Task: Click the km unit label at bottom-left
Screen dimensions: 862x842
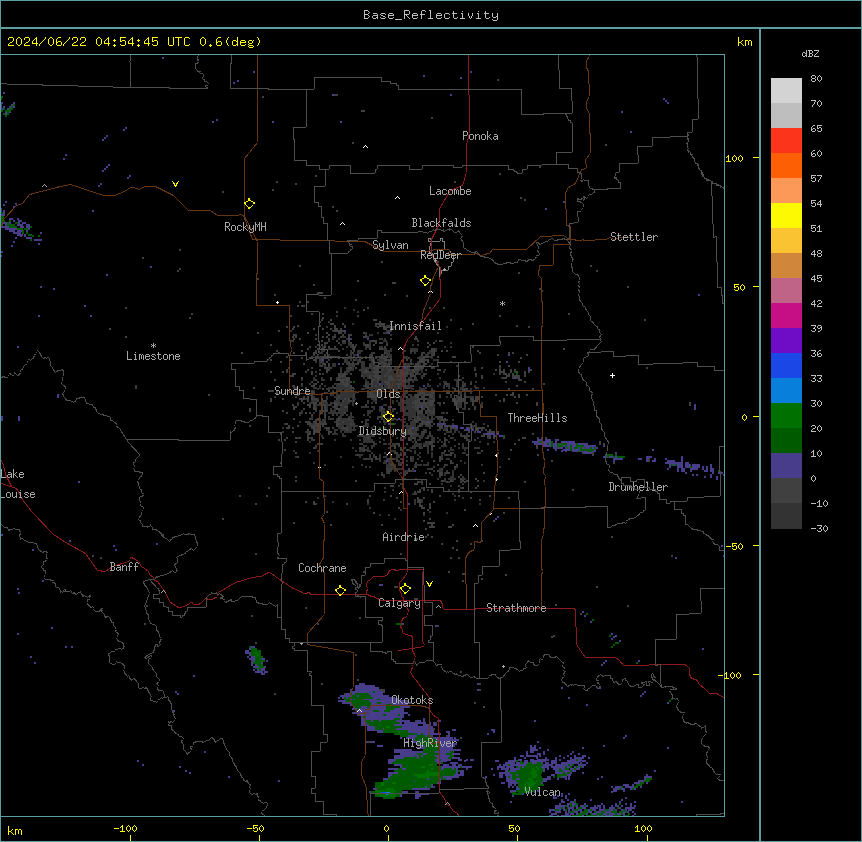Action: pos(15,831)
